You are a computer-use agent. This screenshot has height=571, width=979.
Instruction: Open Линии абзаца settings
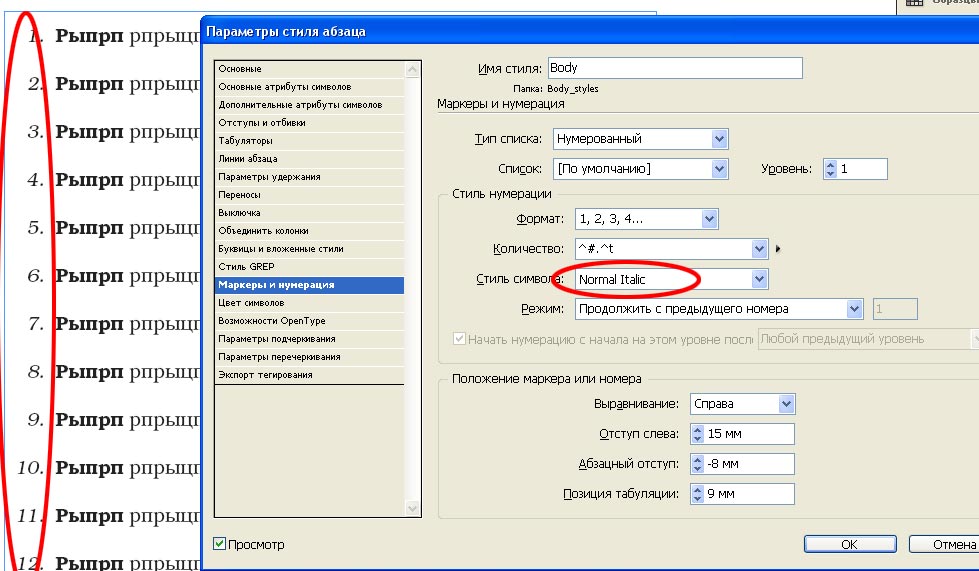point(310,159)
